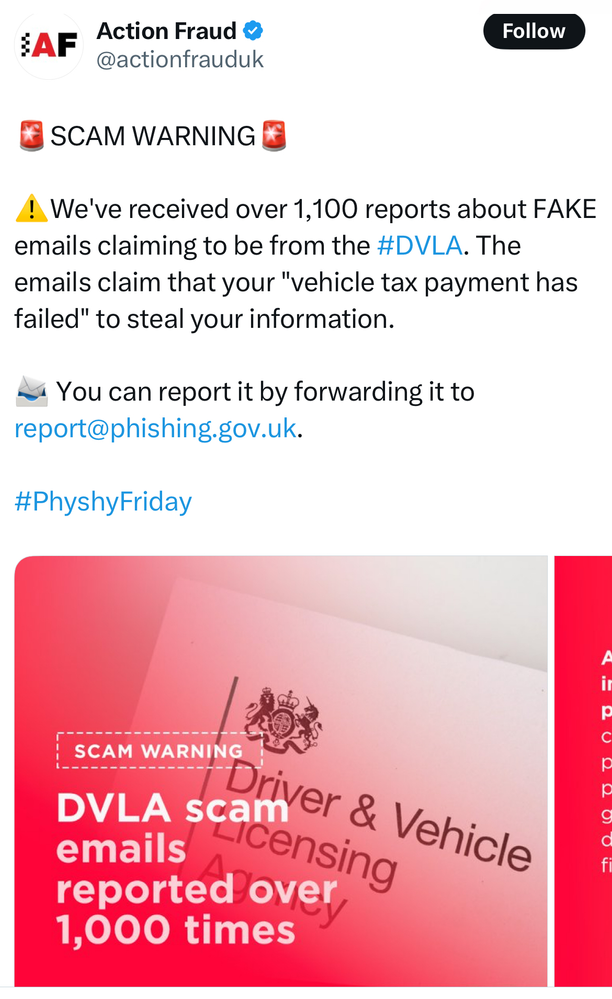Click the red siren emoji after SCAM WARNING
612x999 pixels.
(x=274, y=136)
